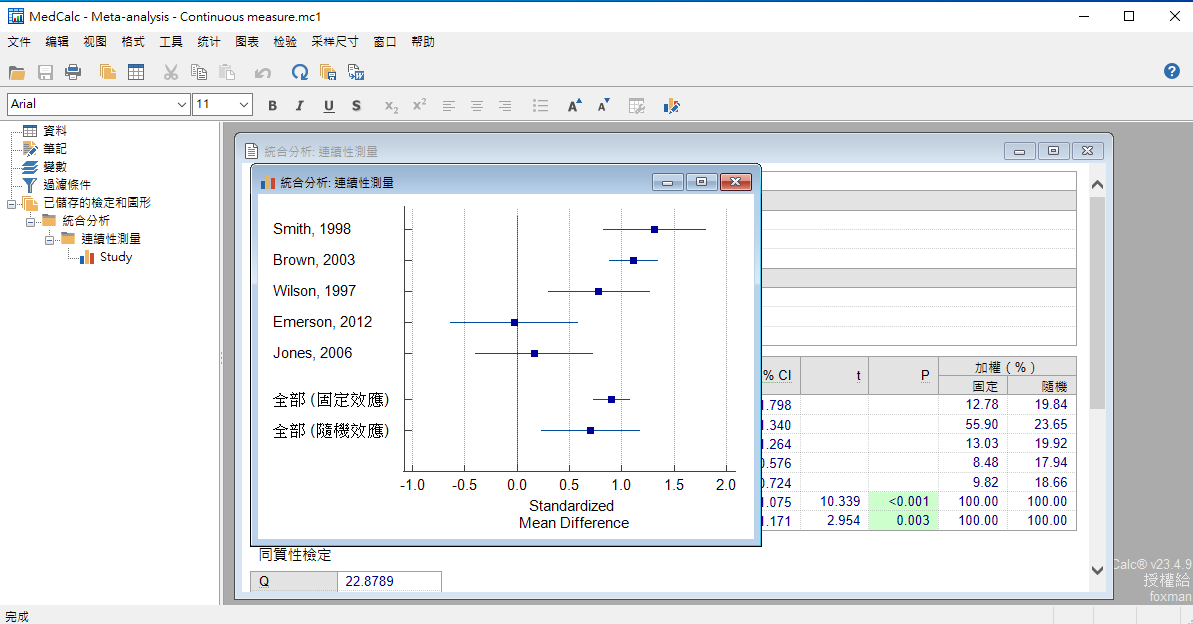The height and width of the screenshot is (624, 1193).
Task: Click the Q value cell 22.8789
Action: coord(390,581)
